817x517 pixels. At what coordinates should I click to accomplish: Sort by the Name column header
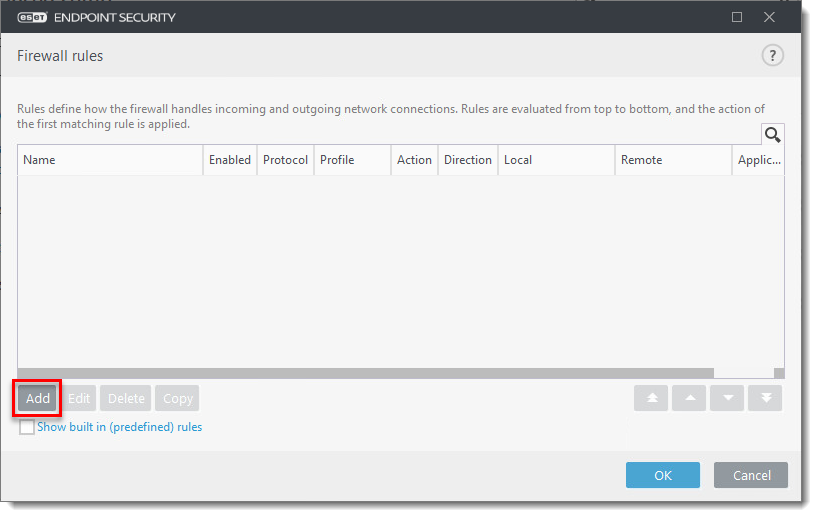click(x=110, y=160)
